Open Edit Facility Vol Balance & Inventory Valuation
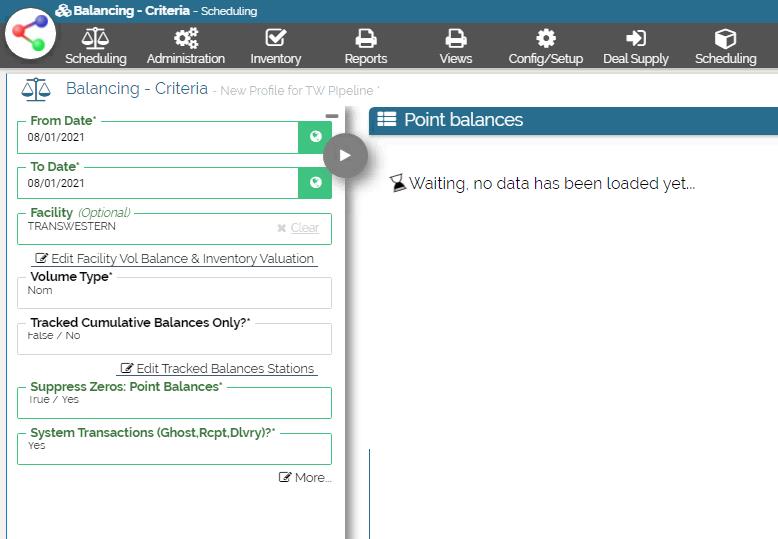Screen dimensions: 778x539 coord(175,258)
